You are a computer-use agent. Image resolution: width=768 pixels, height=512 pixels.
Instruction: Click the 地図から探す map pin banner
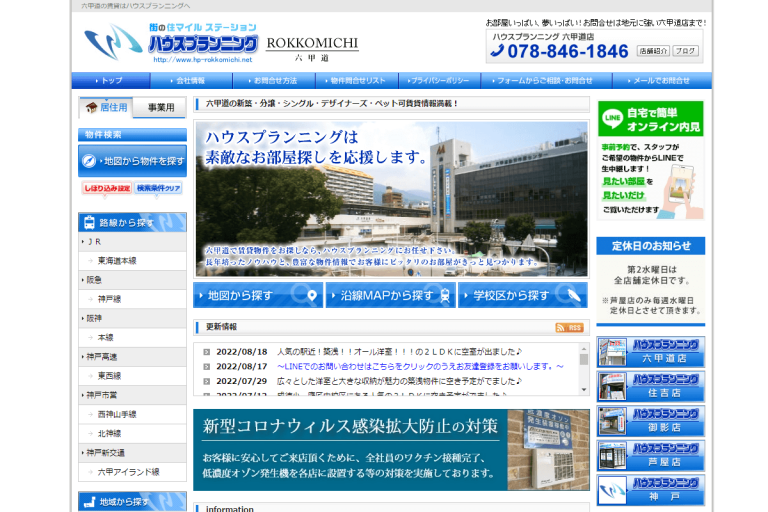258,295
